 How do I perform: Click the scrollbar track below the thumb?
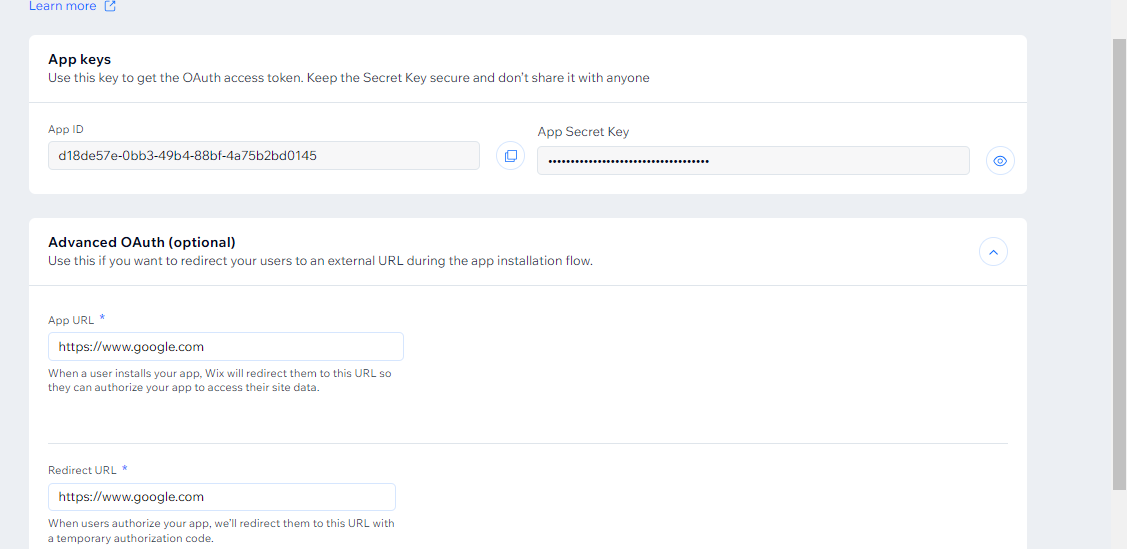point(1119,520)
